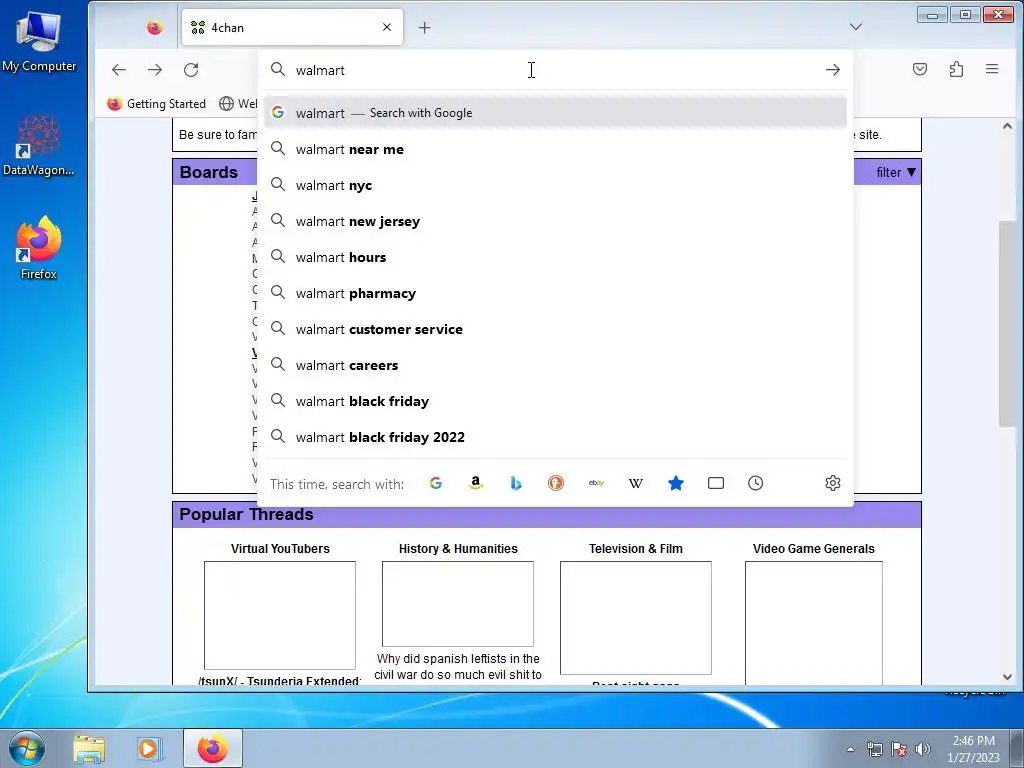The height and width of the screenshot is (768, 1024).
Task: Open the History & Humanities thread heading
Action: tap(458, 549)
